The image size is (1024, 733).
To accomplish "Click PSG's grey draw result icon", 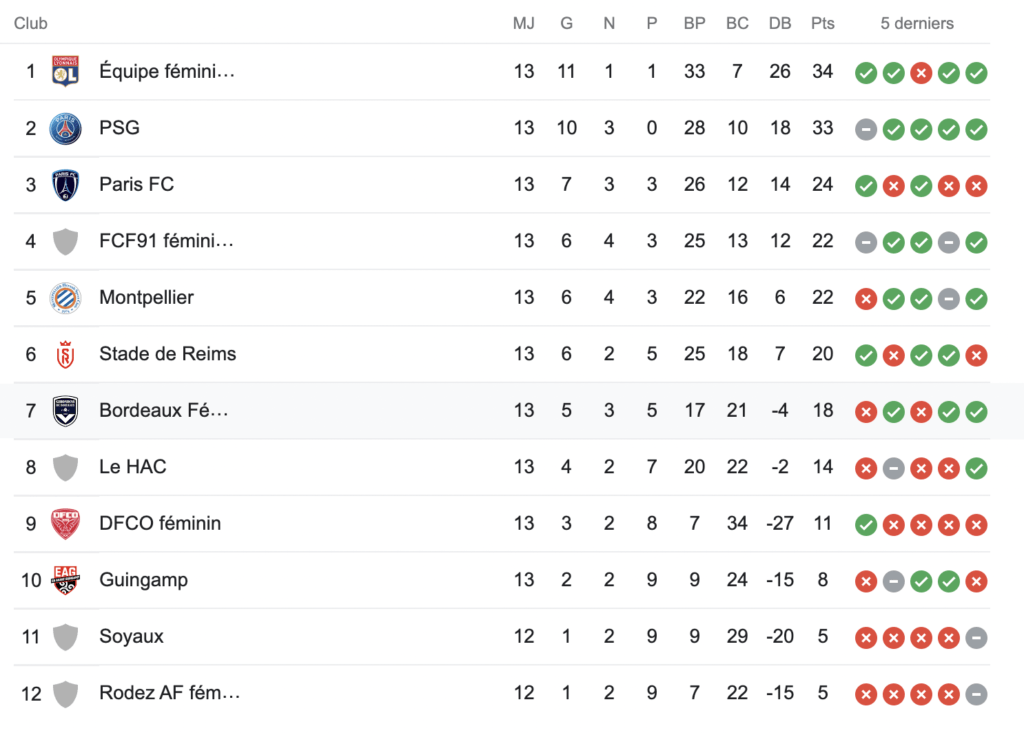I will (866, 129).
